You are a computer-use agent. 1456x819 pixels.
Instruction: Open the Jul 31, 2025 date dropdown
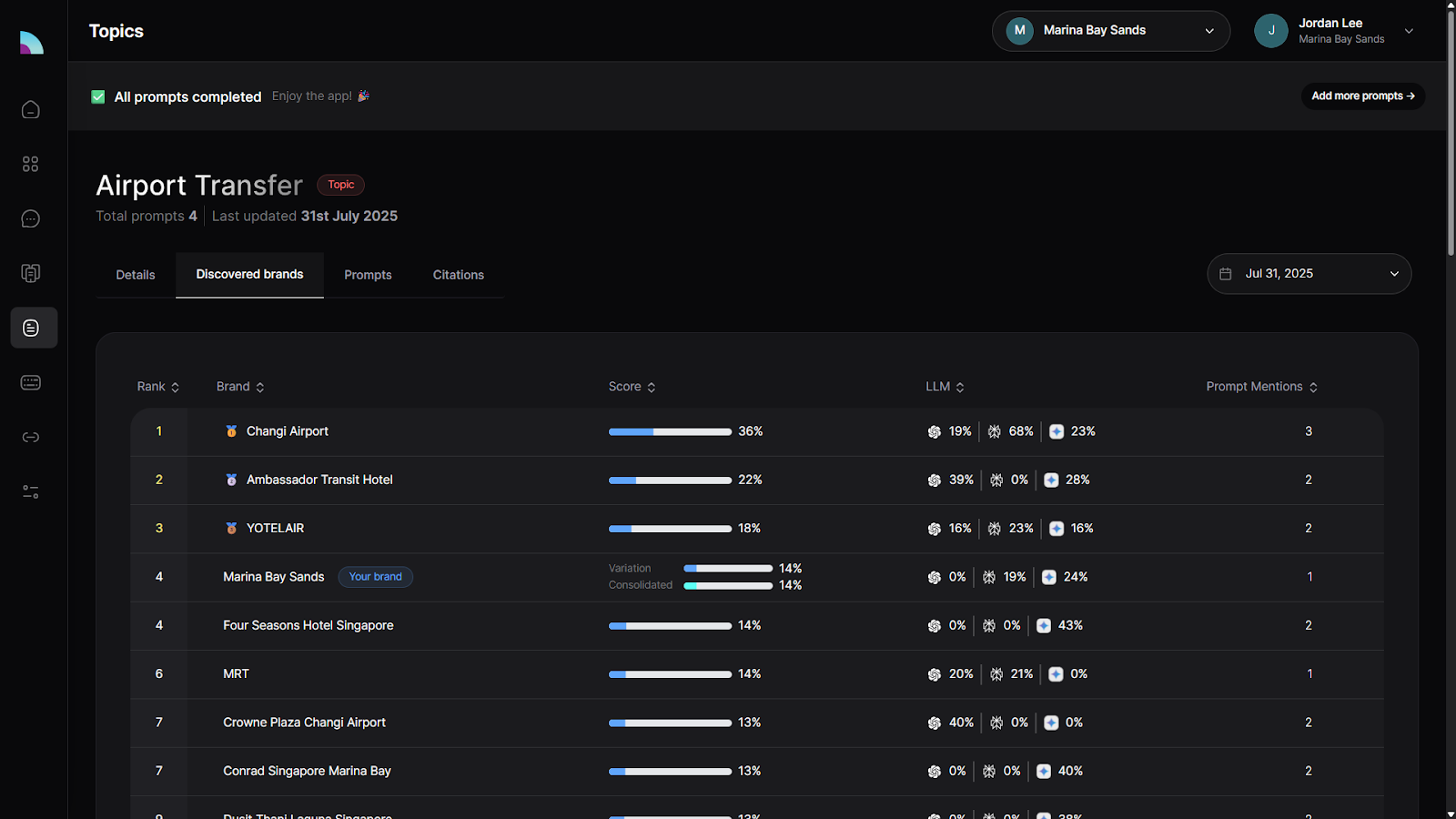click(x=1309, y=274)
